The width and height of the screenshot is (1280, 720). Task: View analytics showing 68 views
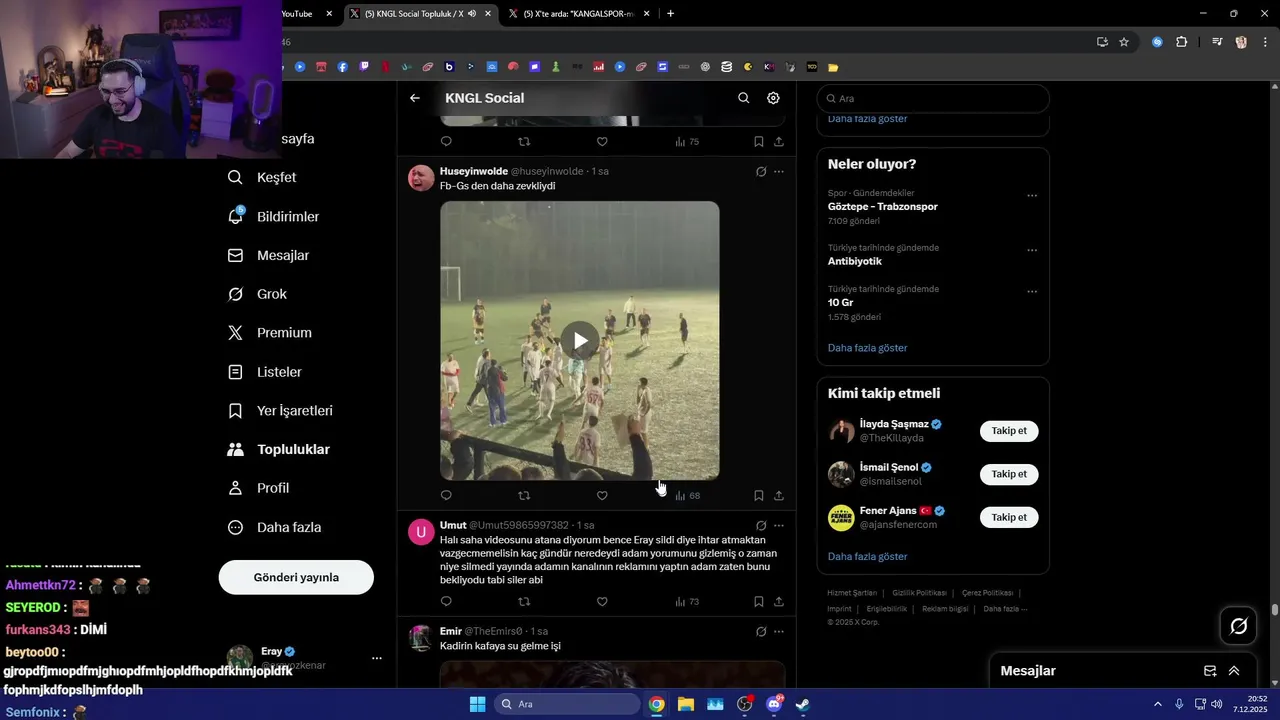[687, 495]
